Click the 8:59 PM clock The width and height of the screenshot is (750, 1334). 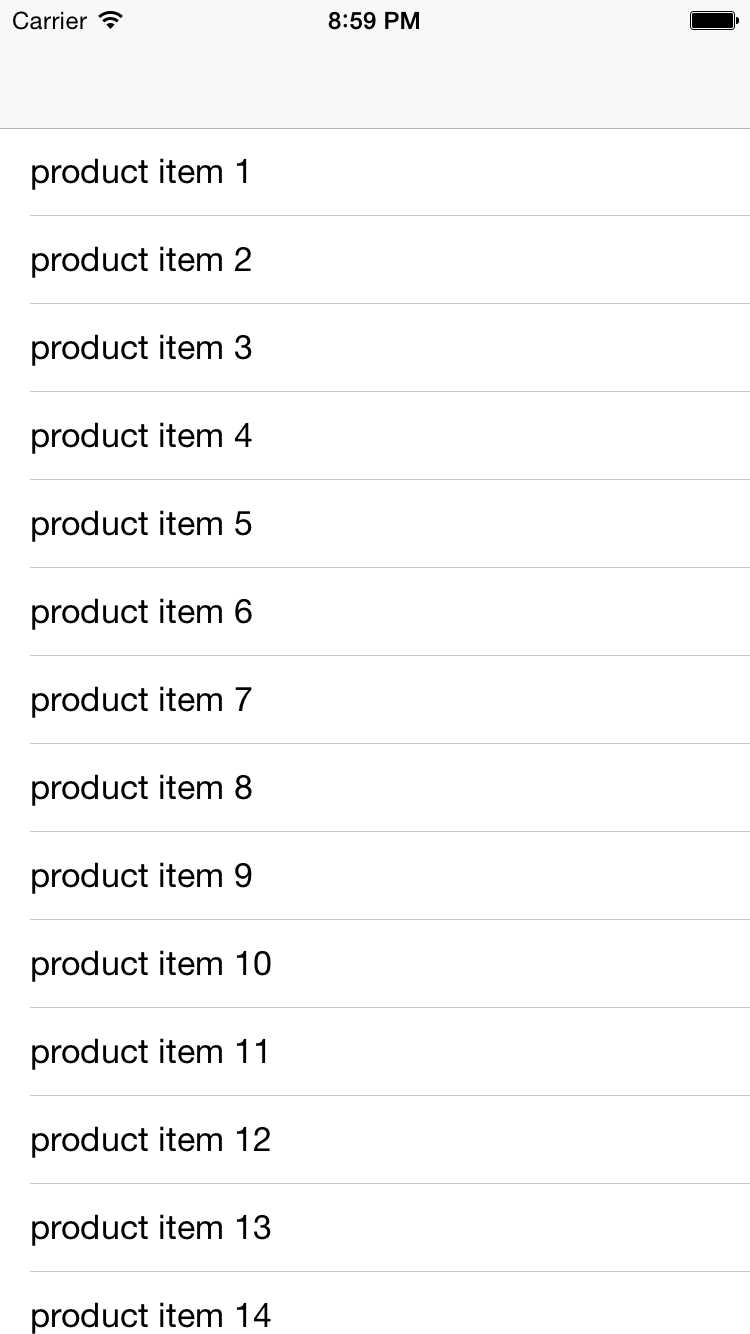pyautogui.click(x=374, y=21)
